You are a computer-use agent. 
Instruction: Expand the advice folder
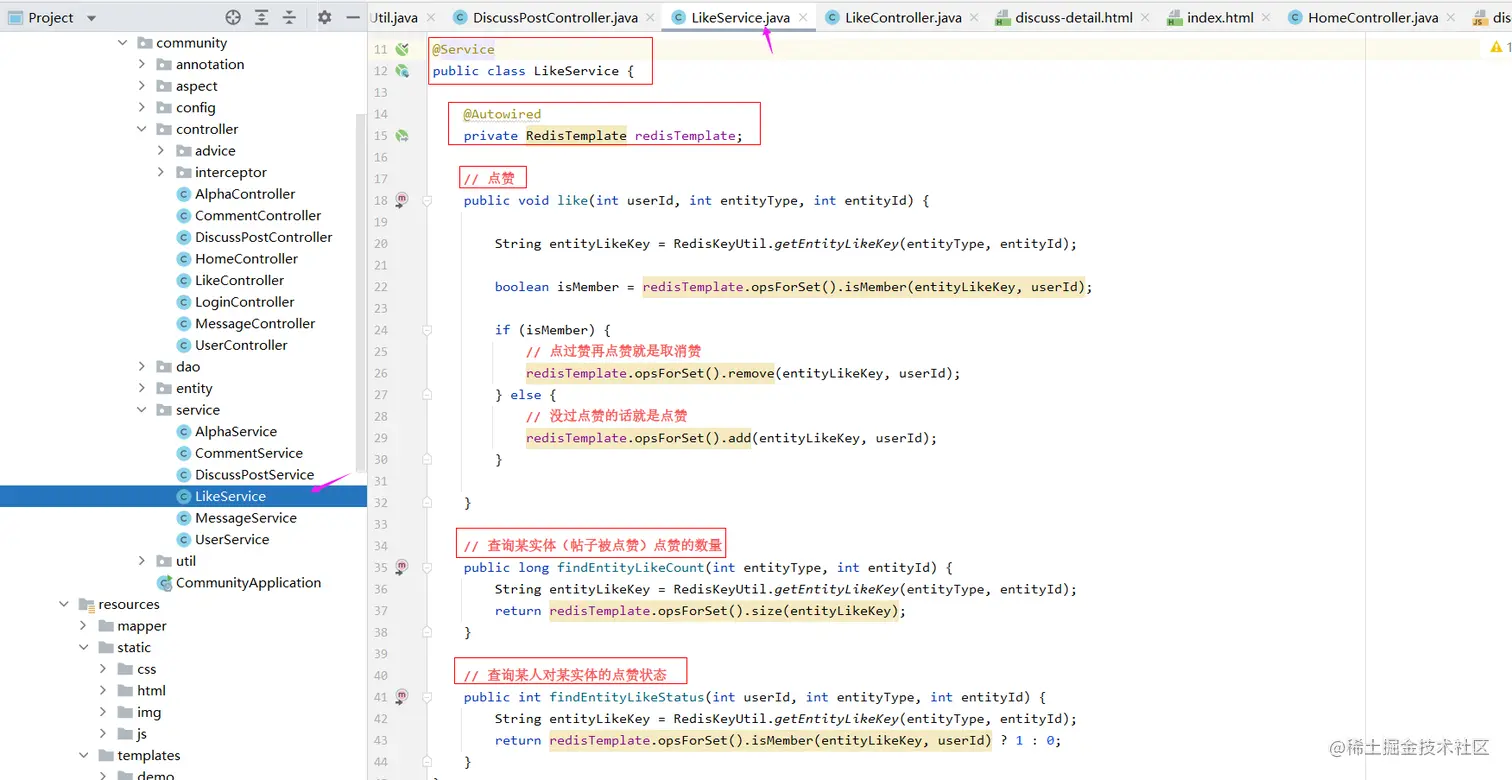[x=161, y=151]
